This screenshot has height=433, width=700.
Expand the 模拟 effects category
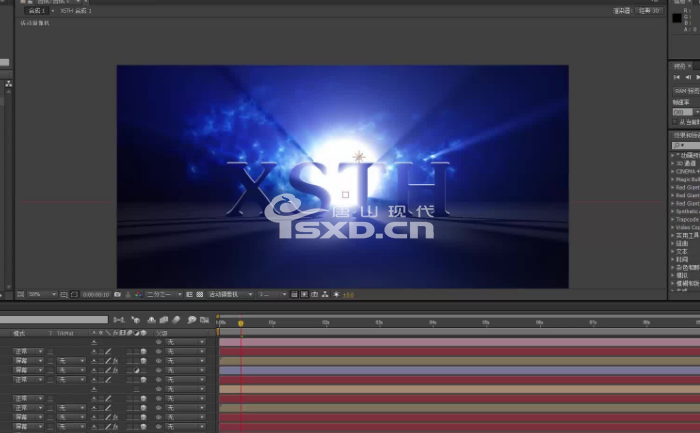(673, 275)
